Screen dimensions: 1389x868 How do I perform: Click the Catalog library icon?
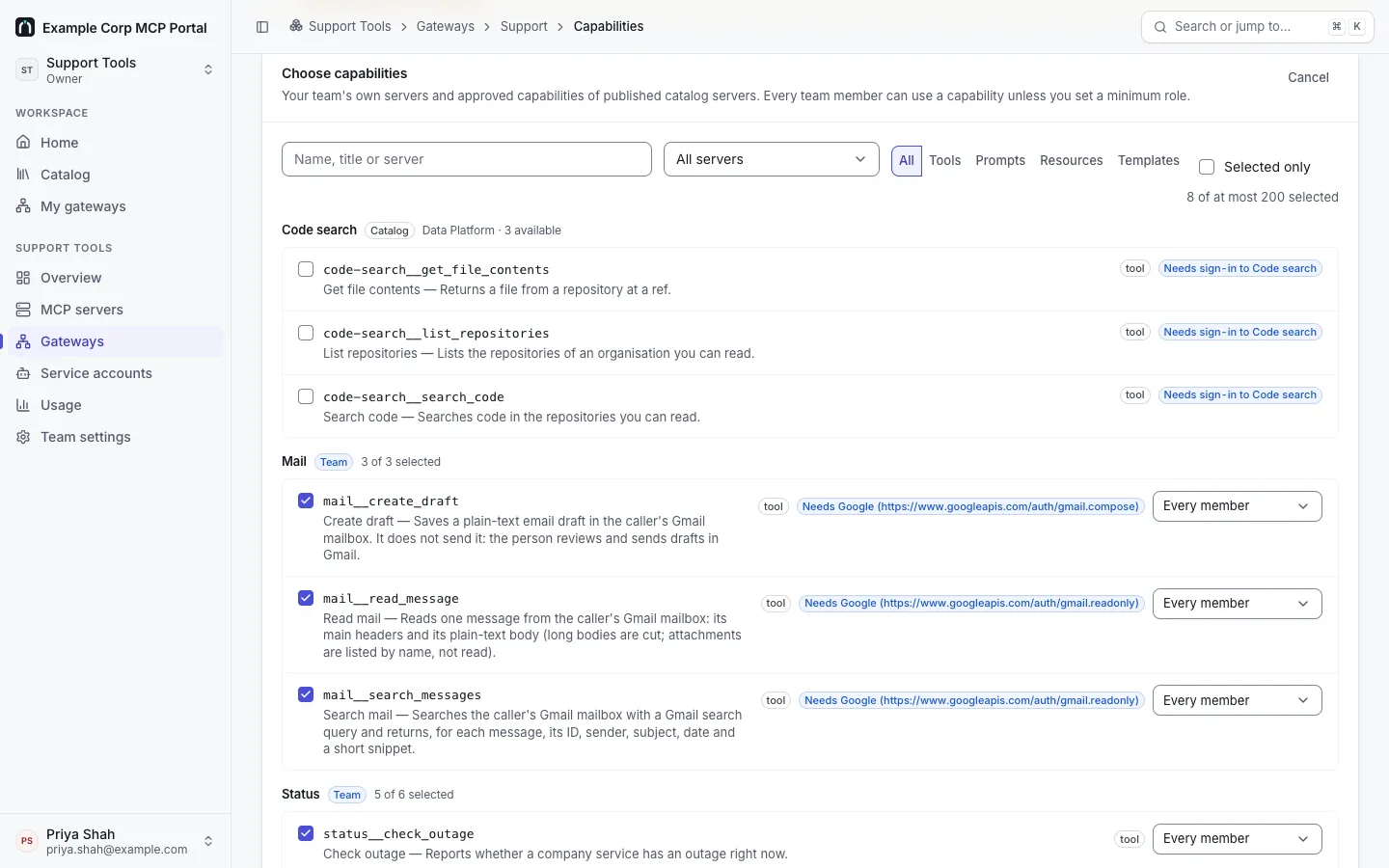23,175
